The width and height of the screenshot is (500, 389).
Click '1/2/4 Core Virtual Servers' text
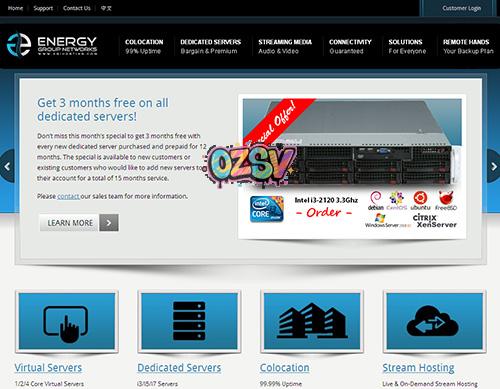(49, 384)
